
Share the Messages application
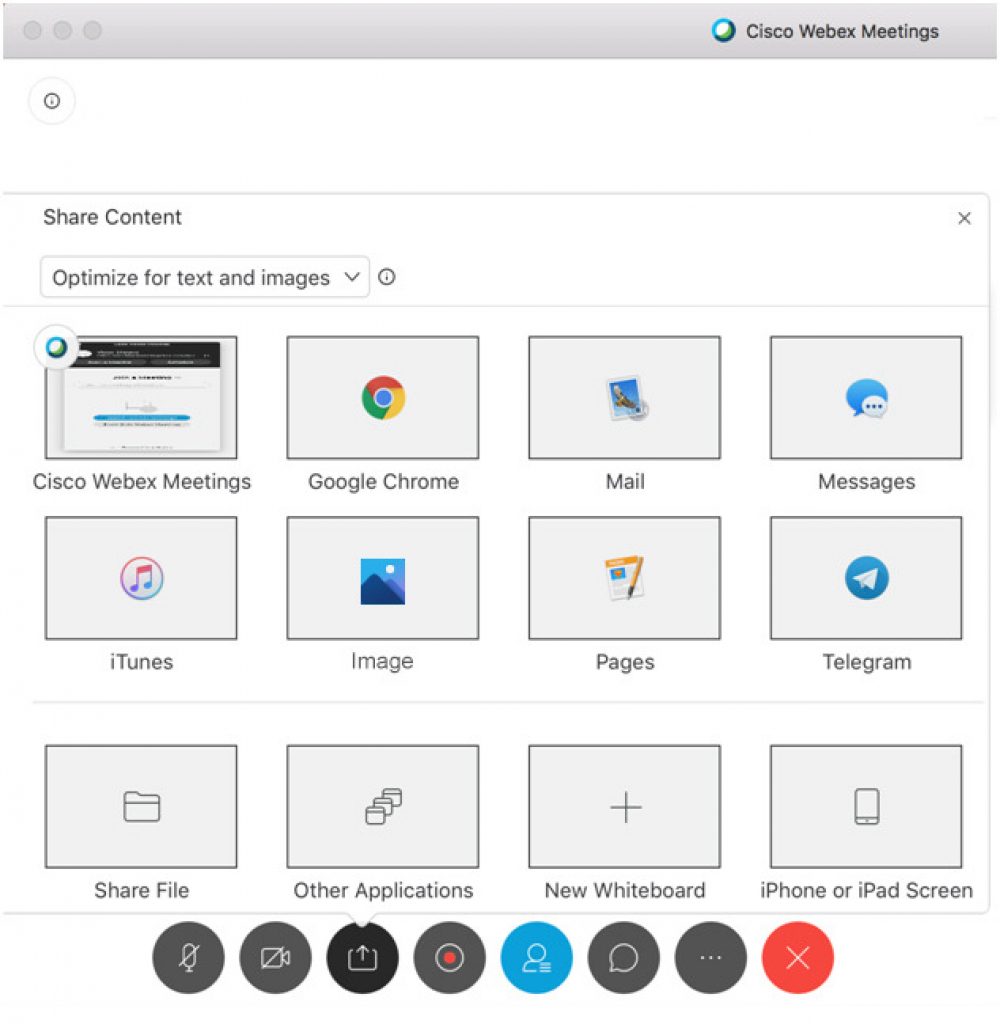tap(866, 398)
